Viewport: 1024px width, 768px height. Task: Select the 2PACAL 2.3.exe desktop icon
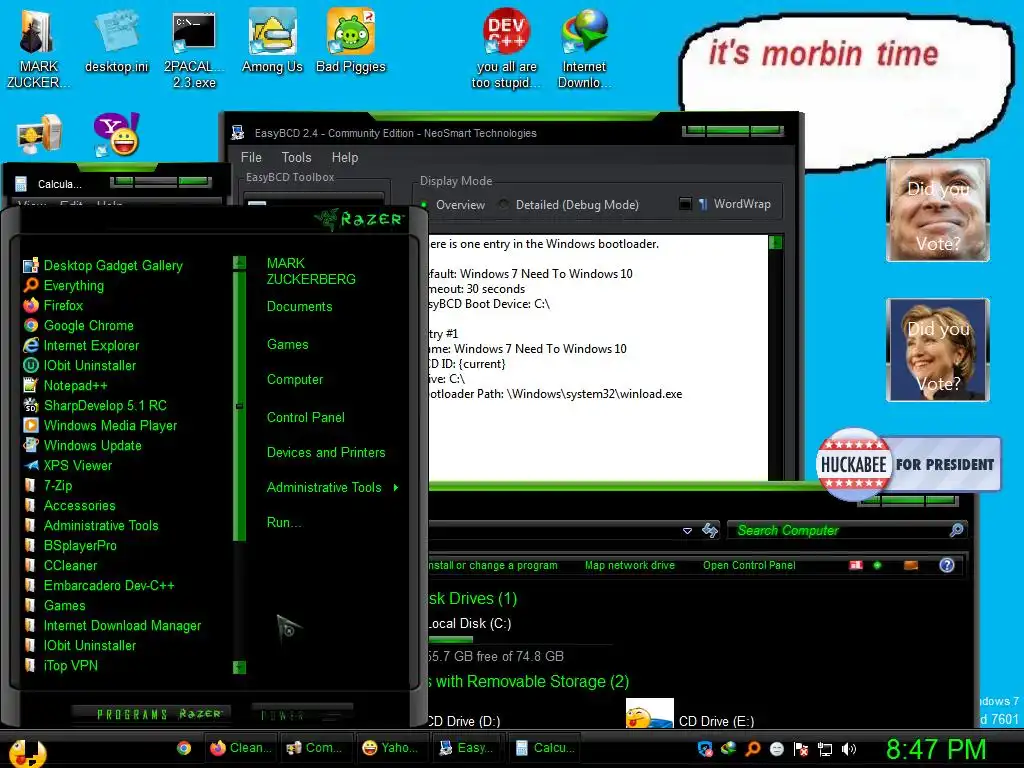point(194,48)
